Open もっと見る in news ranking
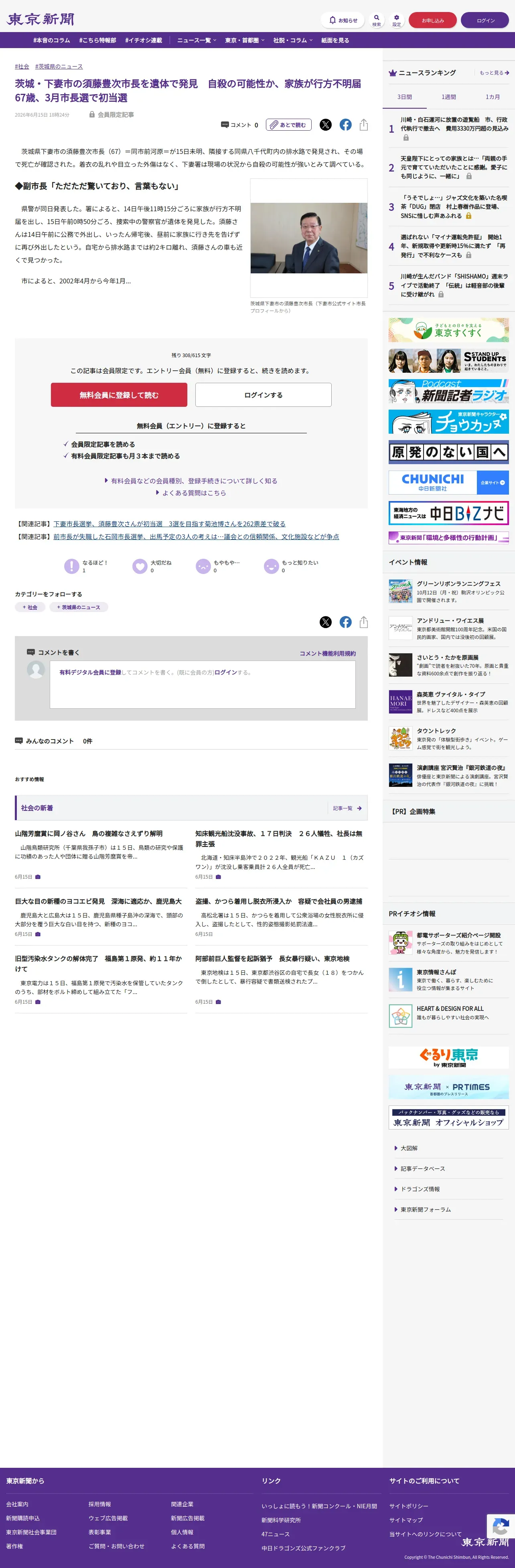Screen dimensions: 515x1568 click(x=494, y=73)
